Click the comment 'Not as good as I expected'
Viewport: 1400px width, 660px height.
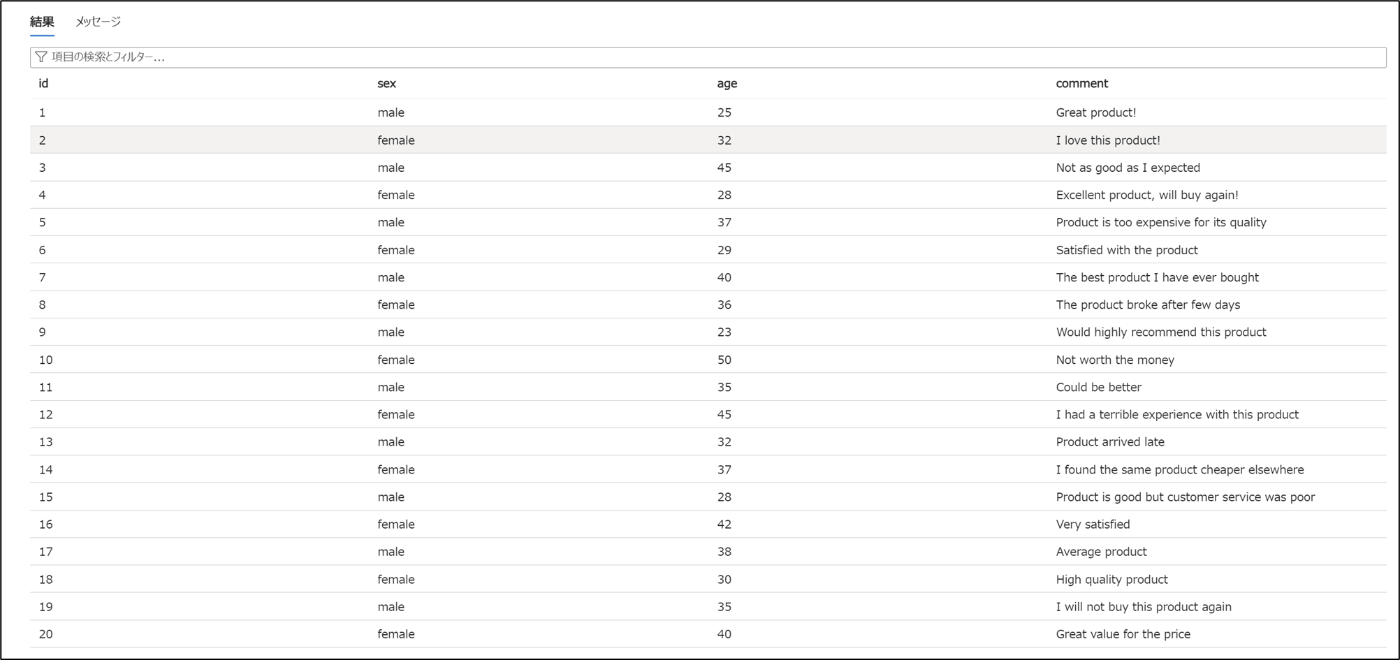click(1128, 168)
